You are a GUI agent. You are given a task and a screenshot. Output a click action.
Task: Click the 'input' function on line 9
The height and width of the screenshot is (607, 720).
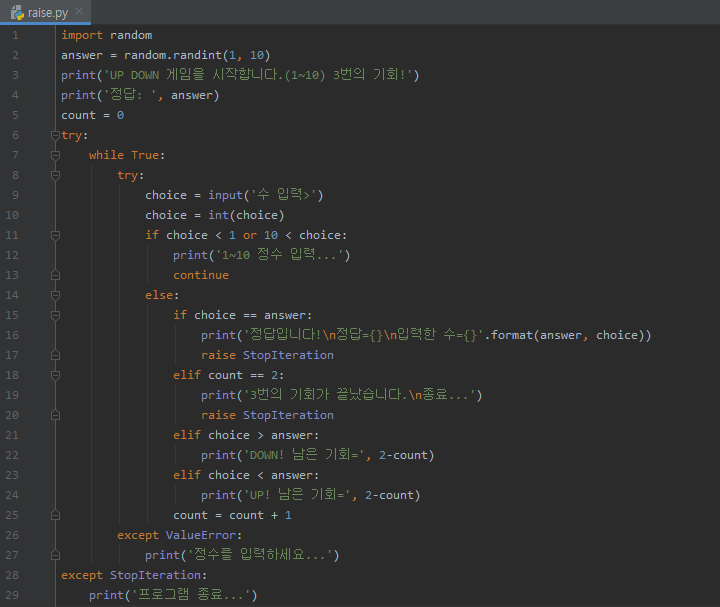225,195
